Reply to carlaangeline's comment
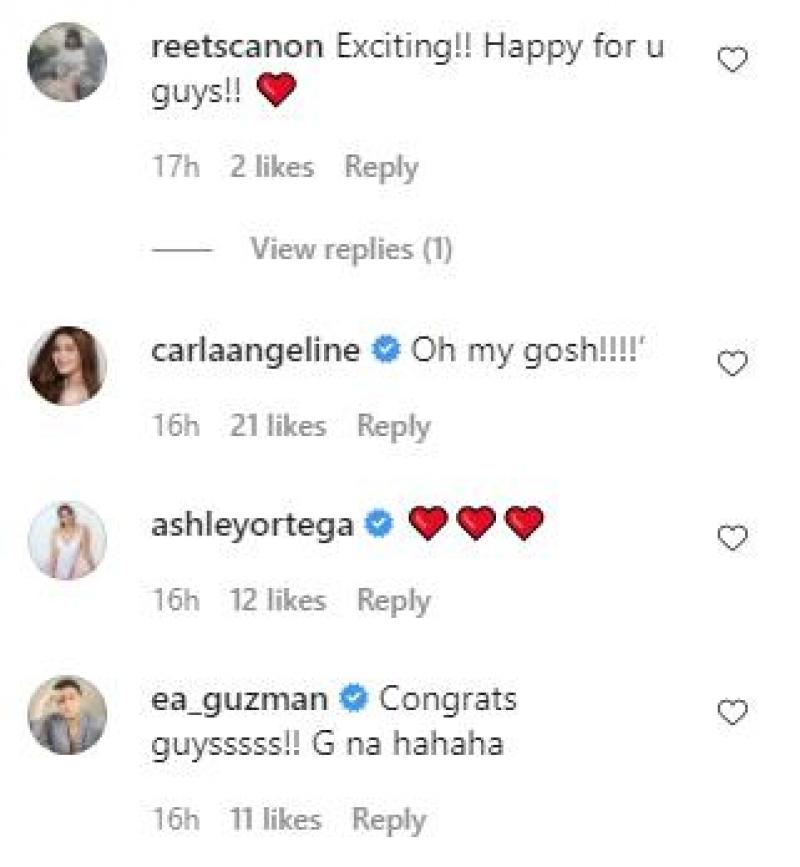The image size is (800, 867). tap(394, 426)
